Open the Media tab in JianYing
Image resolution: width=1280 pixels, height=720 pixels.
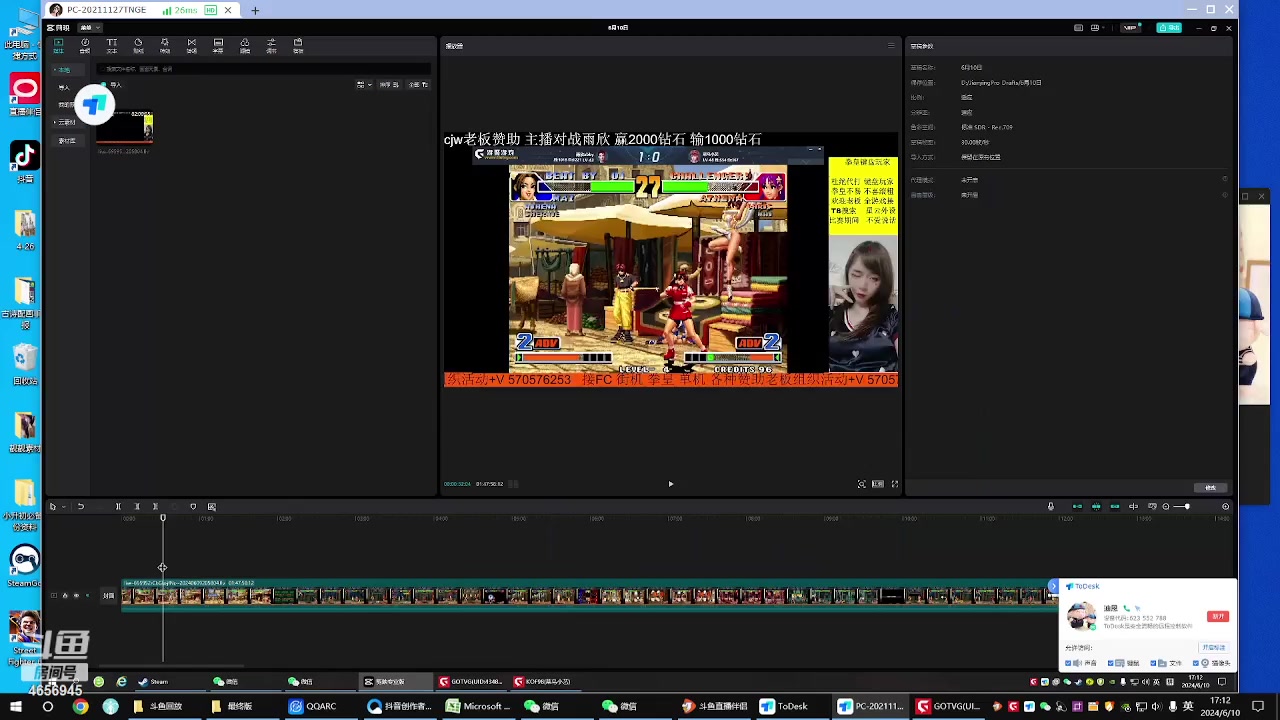click(x=58, y=46)
